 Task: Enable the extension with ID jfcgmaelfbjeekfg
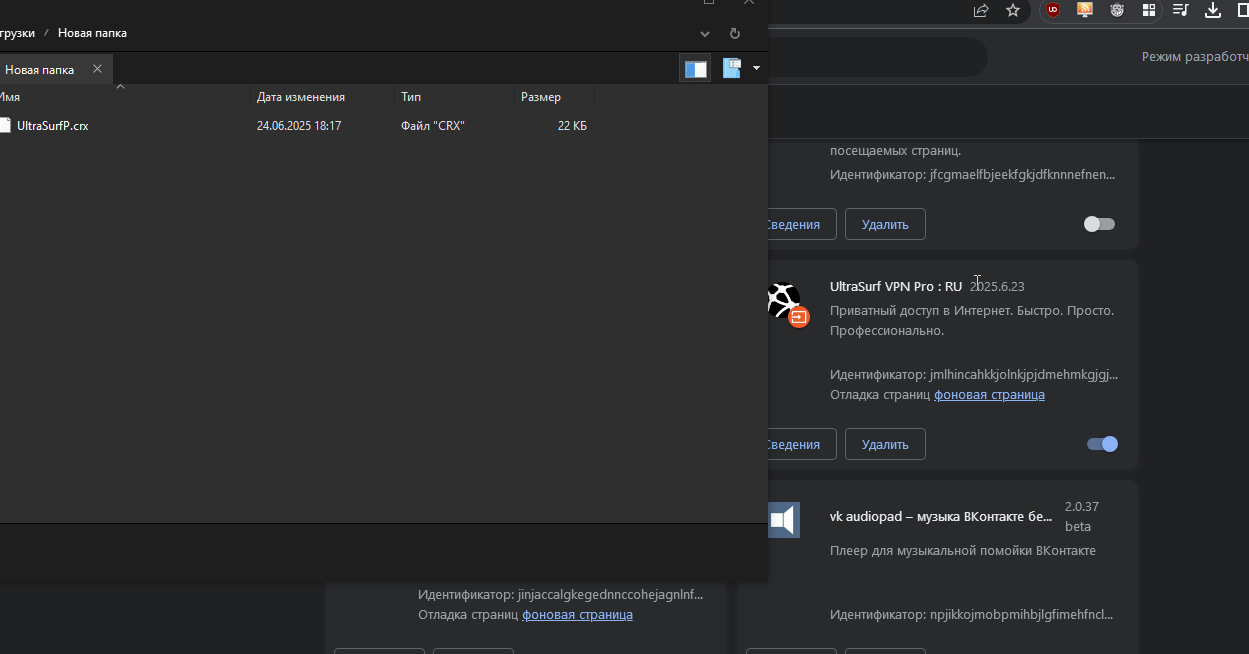tap(1099, 224)
